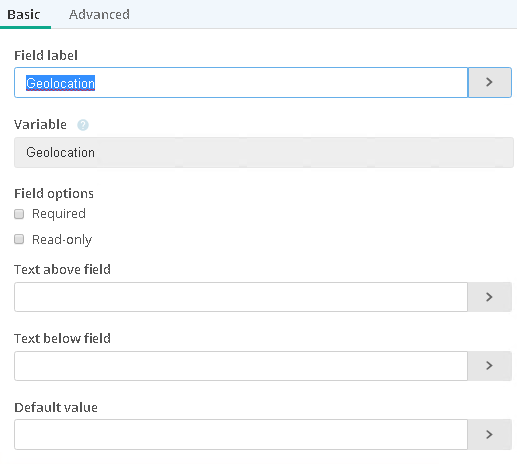Expand options for Text below field

pyautogui.click(x=489, y=366)
